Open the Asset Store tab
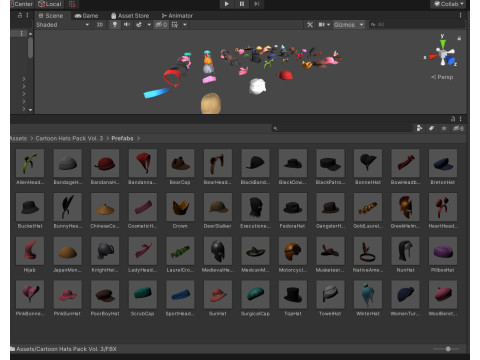 (x=130, y=16)
